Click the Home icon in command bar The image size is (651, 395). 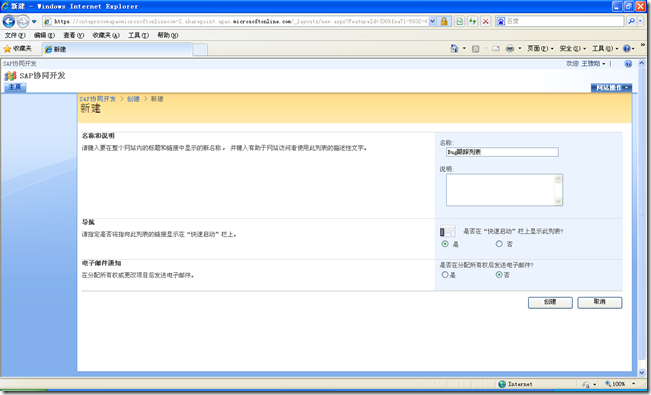pyautogui.click(x=454, y=49)
